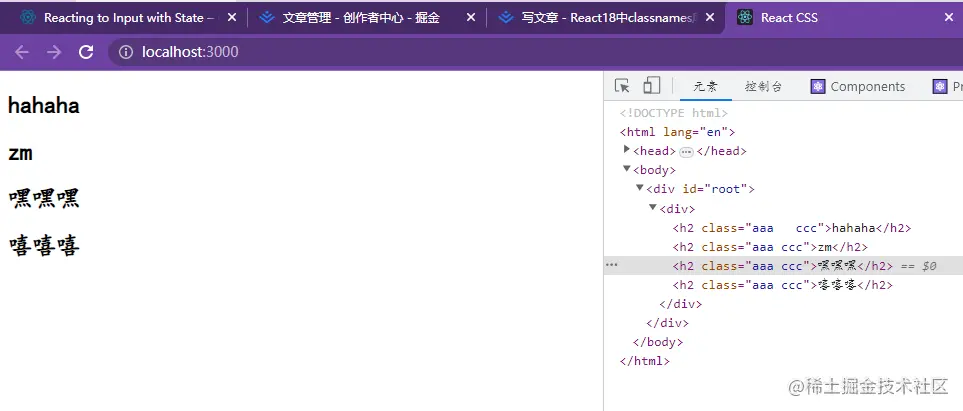
Task: Click the hahaha heading on page
Action: (44, 106)
